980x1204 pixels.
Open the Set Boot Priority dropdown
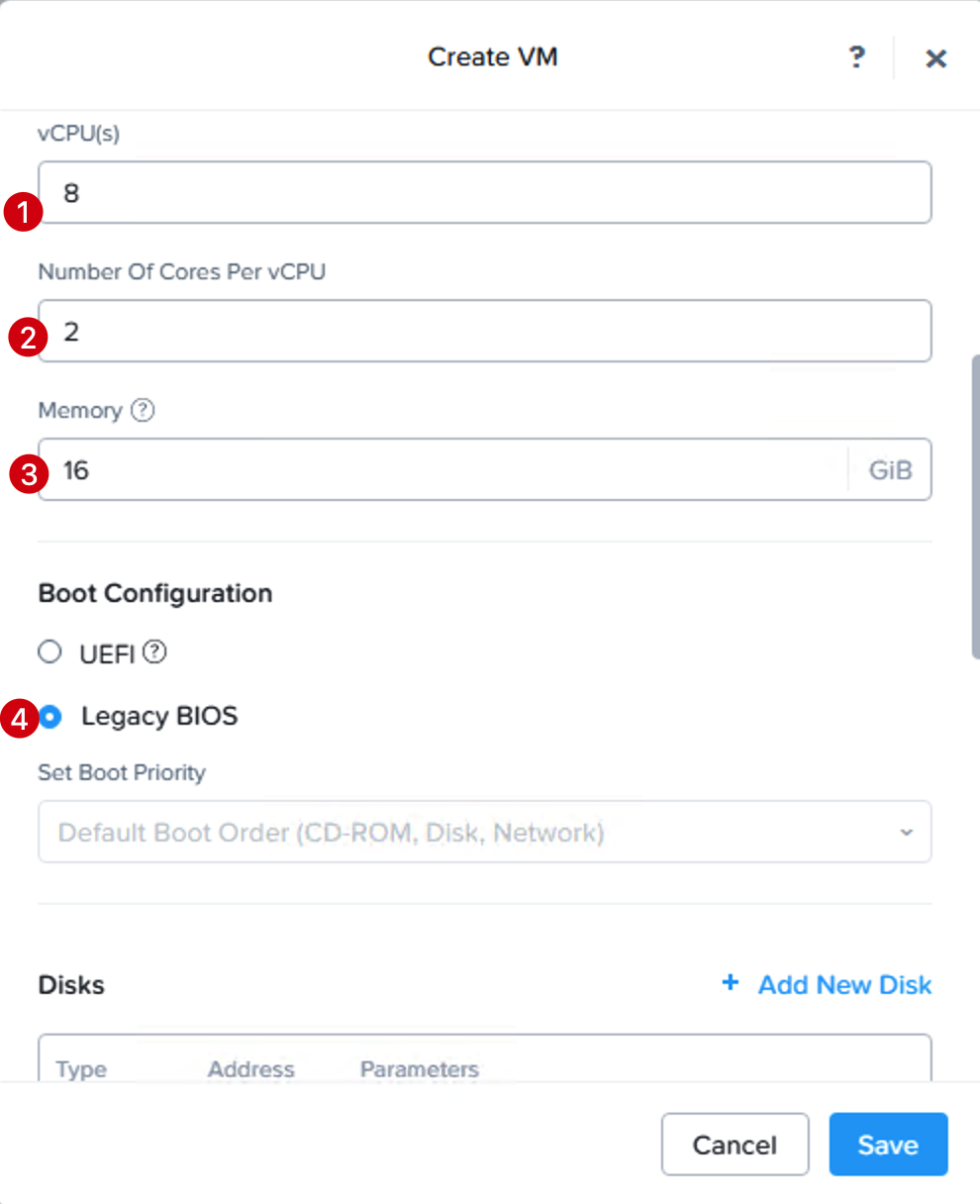(x=485, y=832)
